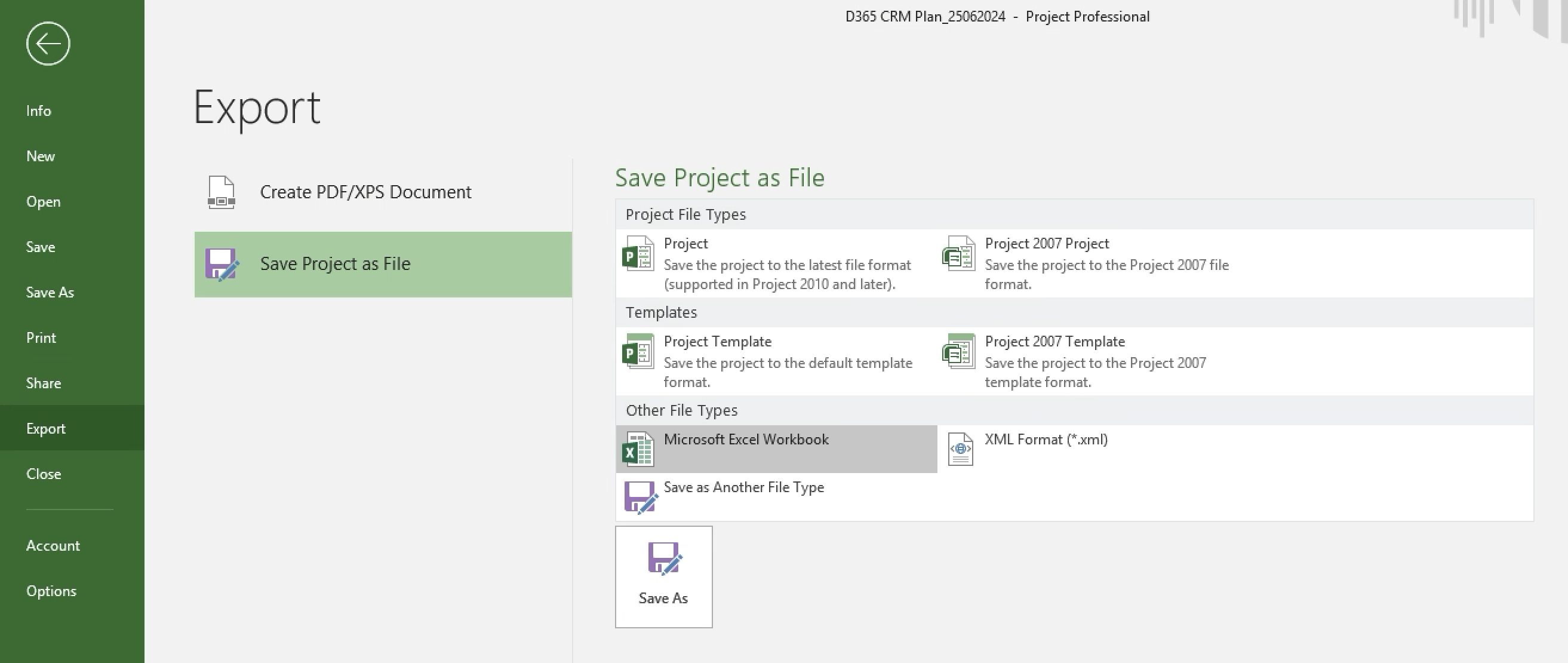Go to the New page
Image resolution: width=1568 pixels, height=663 pixels.
coord(40,156)
